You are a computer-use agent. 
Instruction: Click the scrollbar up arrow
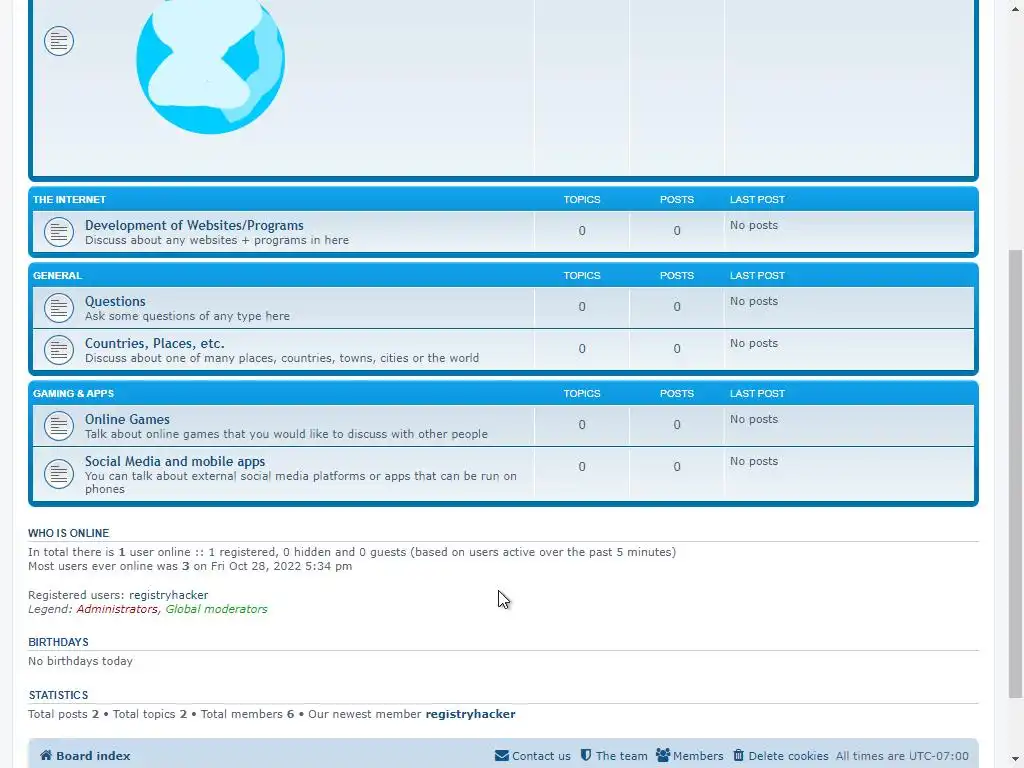coord(1015,9)
